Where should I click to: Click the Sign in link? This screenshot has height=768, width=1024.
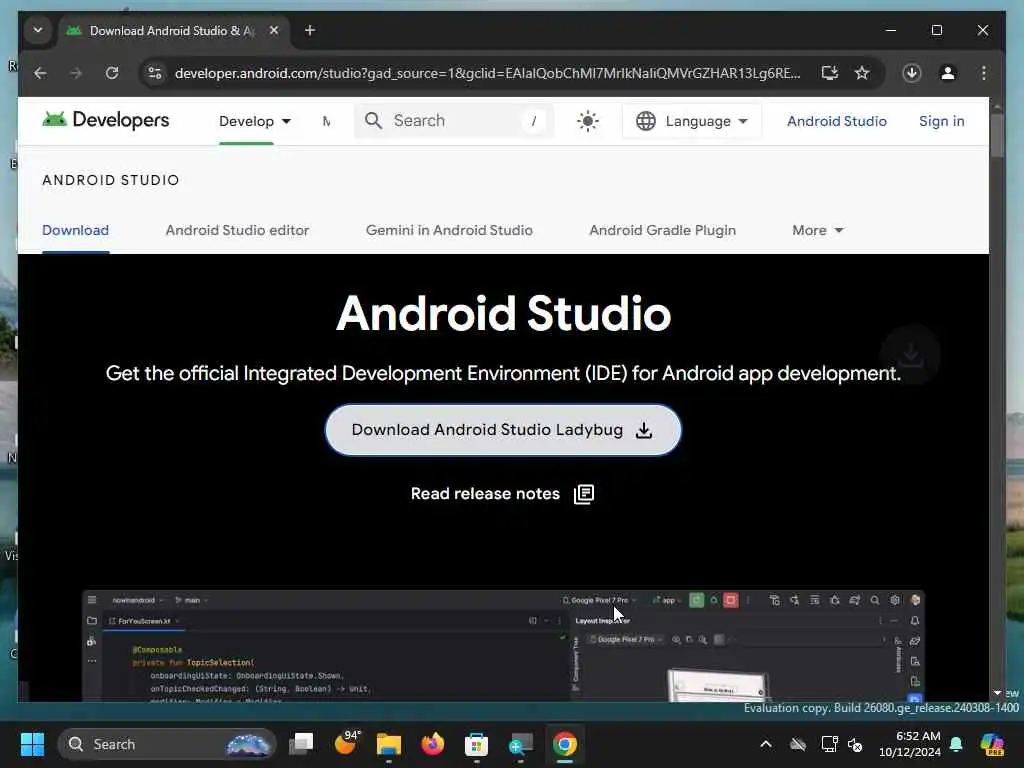(x=941, y=121)
